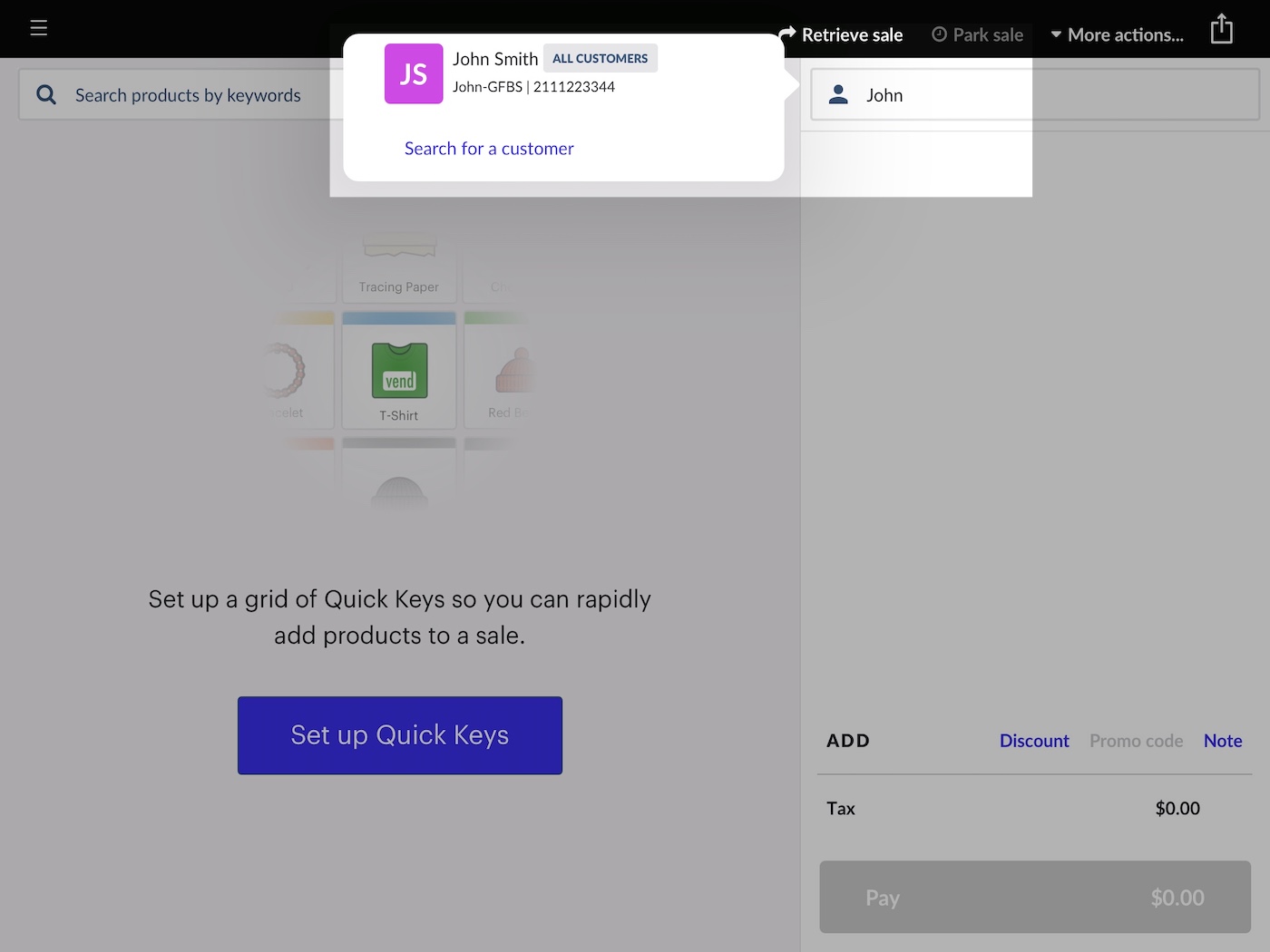Image resolution: width=1270 pixels, height=952 pixels.
Task: Open Retrieve sale
Action: 852,34
